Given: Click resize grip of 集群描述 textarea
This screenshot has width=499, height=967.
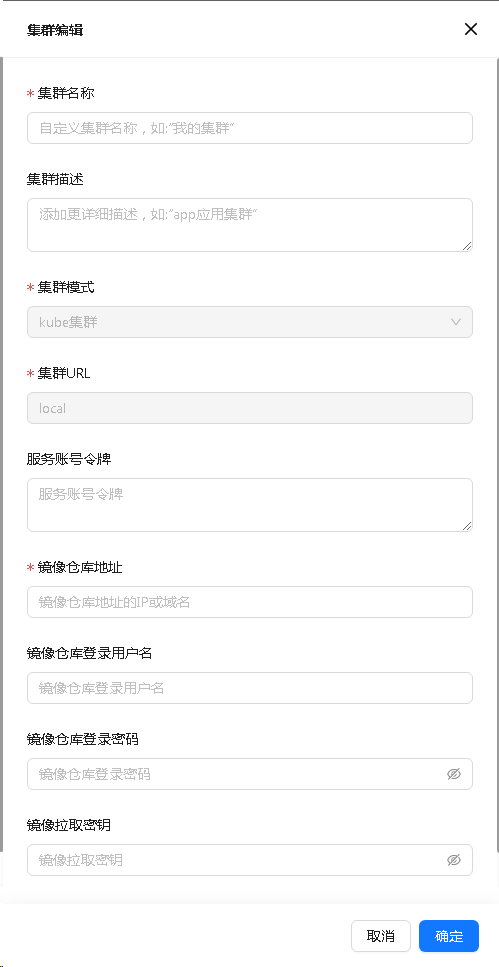Looking at the screenshot, I should click(x=467, y=246).
